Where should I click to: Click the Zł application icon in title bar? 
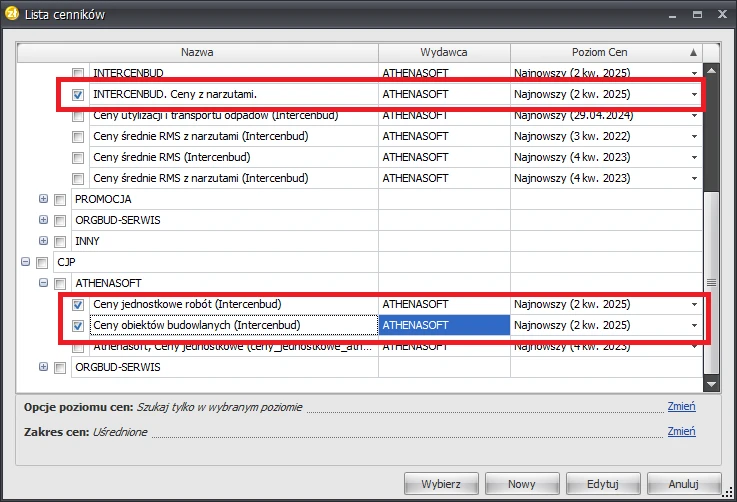pyautogui.click(x=11, y=14)
